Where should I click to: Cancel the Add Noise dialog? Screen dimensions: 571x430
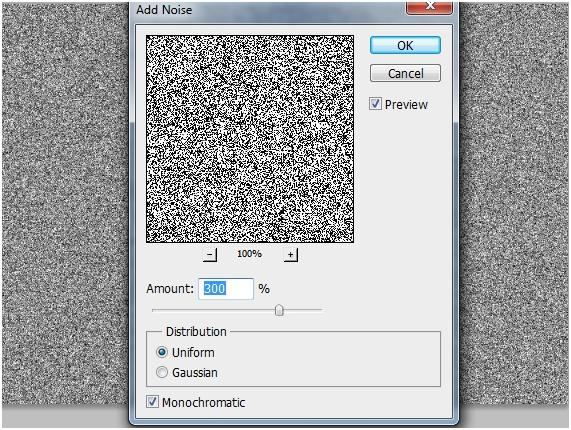pyautogui.click(x=405, y=73)
